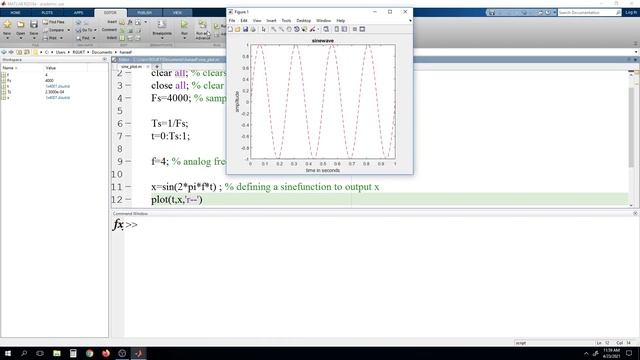Screen dimensions: 640x360
Task: Open the Desktop menu in the Figure 1 window
Action: click(303, 20)
